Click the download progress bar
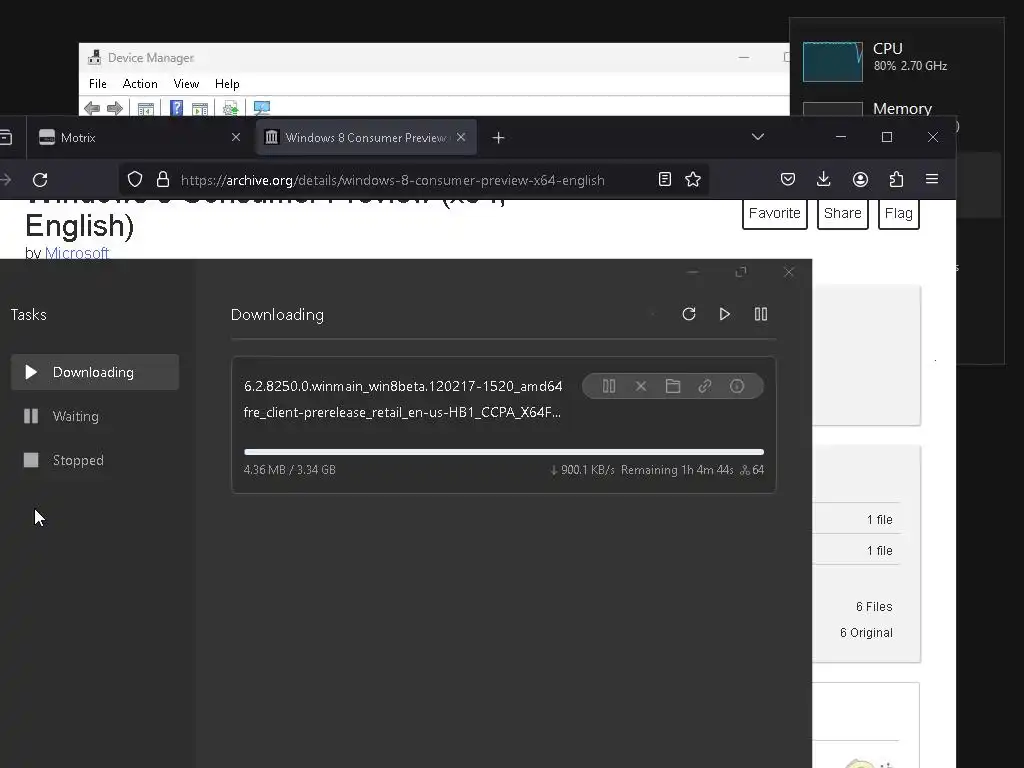The width and height of the screenshot is (1024, 768). [x=504, y=451]
